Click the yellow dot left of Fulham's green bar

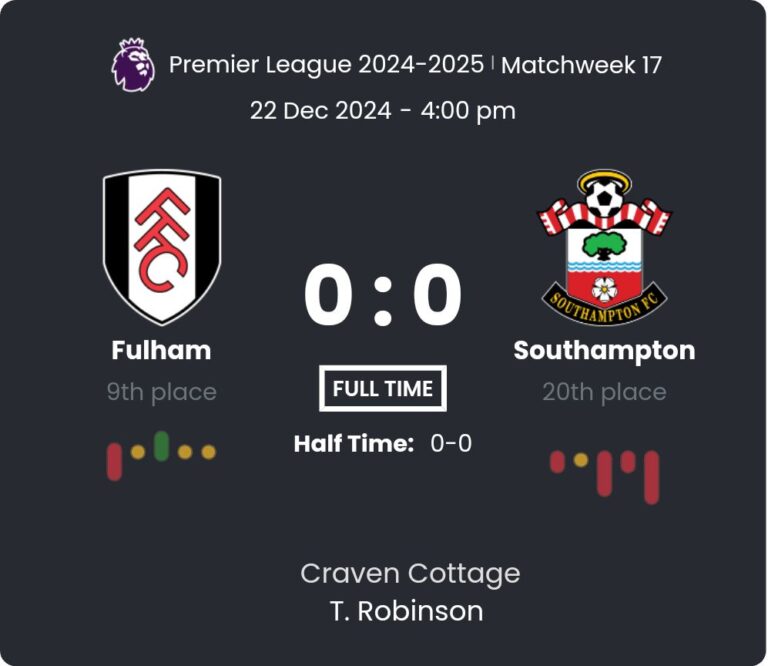pos(138,452)
